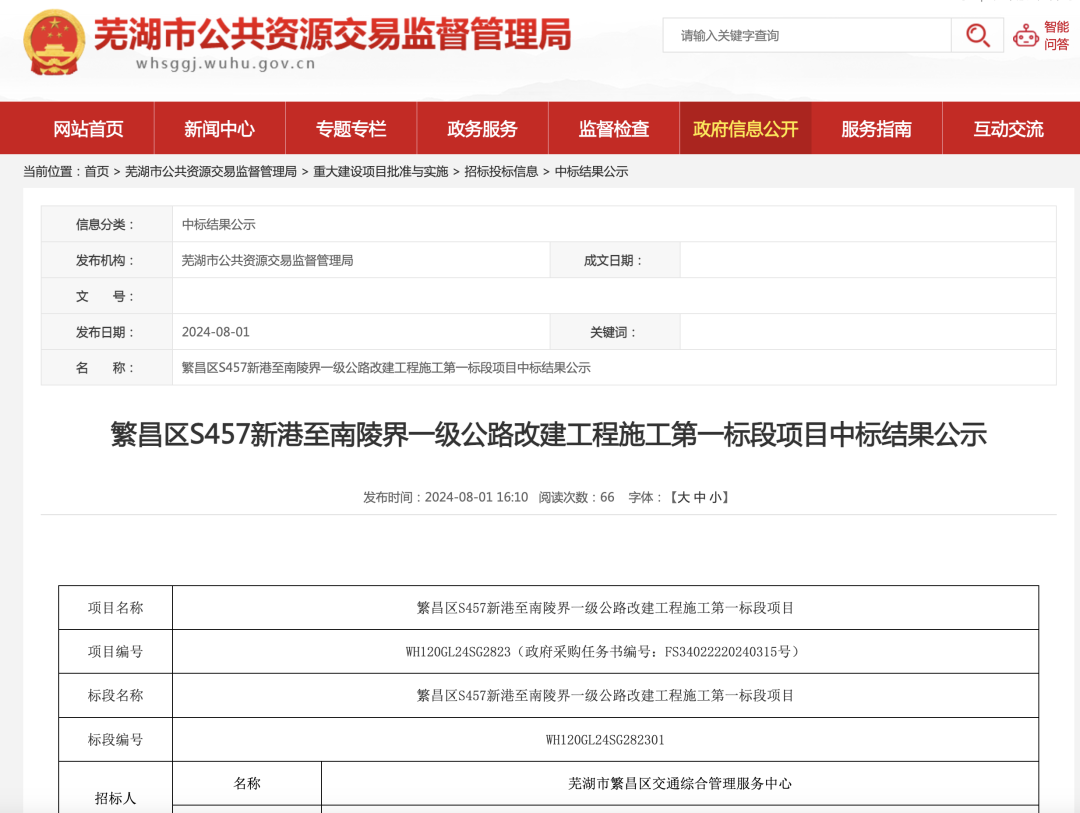The width and height of the screenshot is (1080, 813).
Task: Click the 名称 row title text
Action: click(386, 368)
